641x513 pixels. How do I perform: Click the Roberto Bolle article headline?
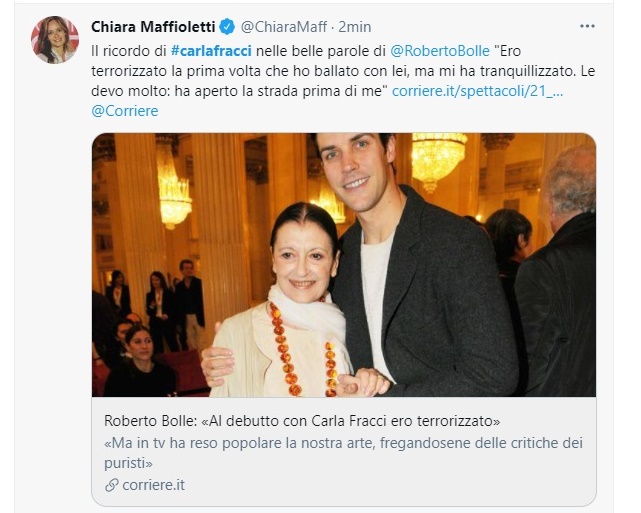pyautogui.click(x=302, y=421)
